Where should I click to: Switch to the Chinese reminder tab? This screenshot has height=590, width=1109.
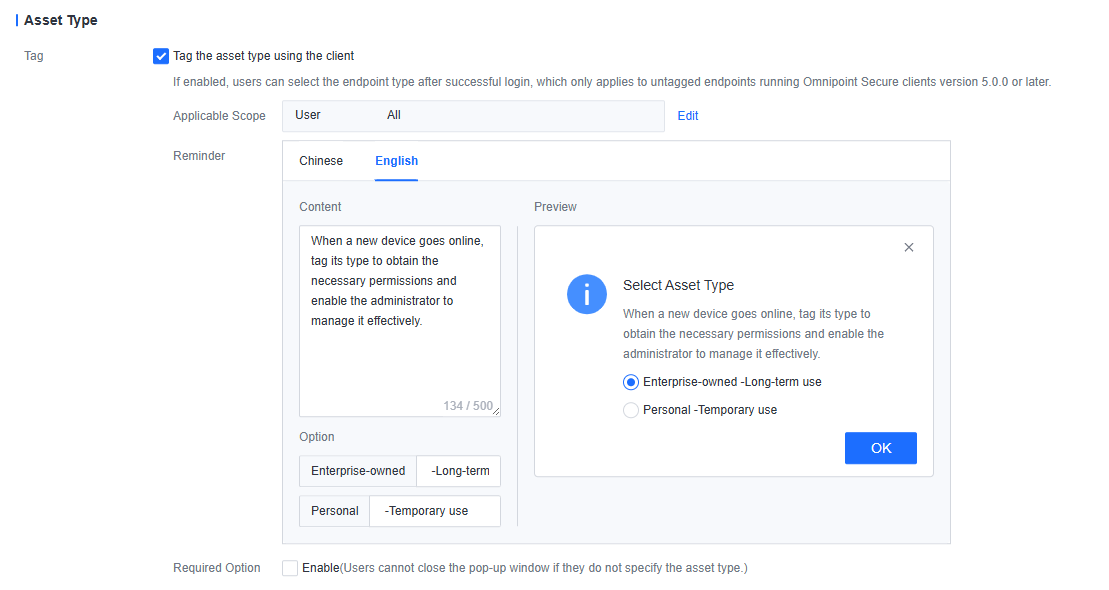(x=321, y=161)
